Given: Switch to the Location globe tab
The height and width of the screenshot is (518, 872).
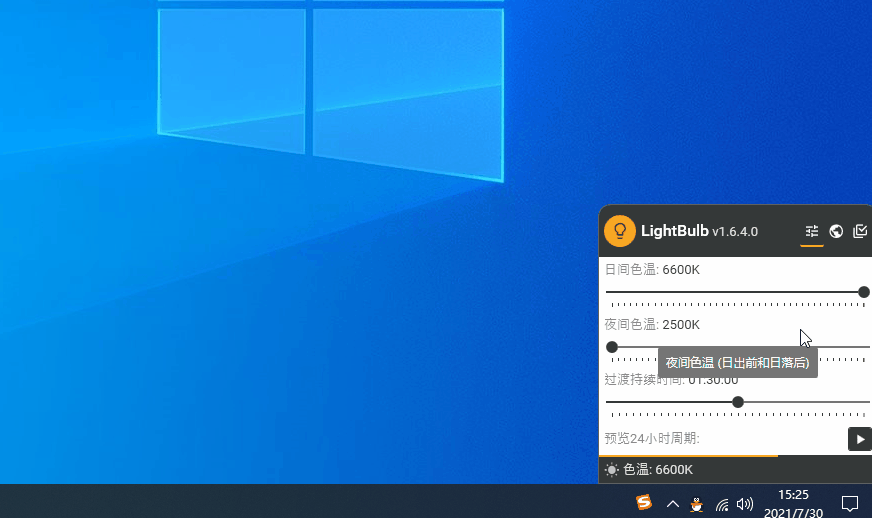Looking at the screenshot, I should [836, 231].
